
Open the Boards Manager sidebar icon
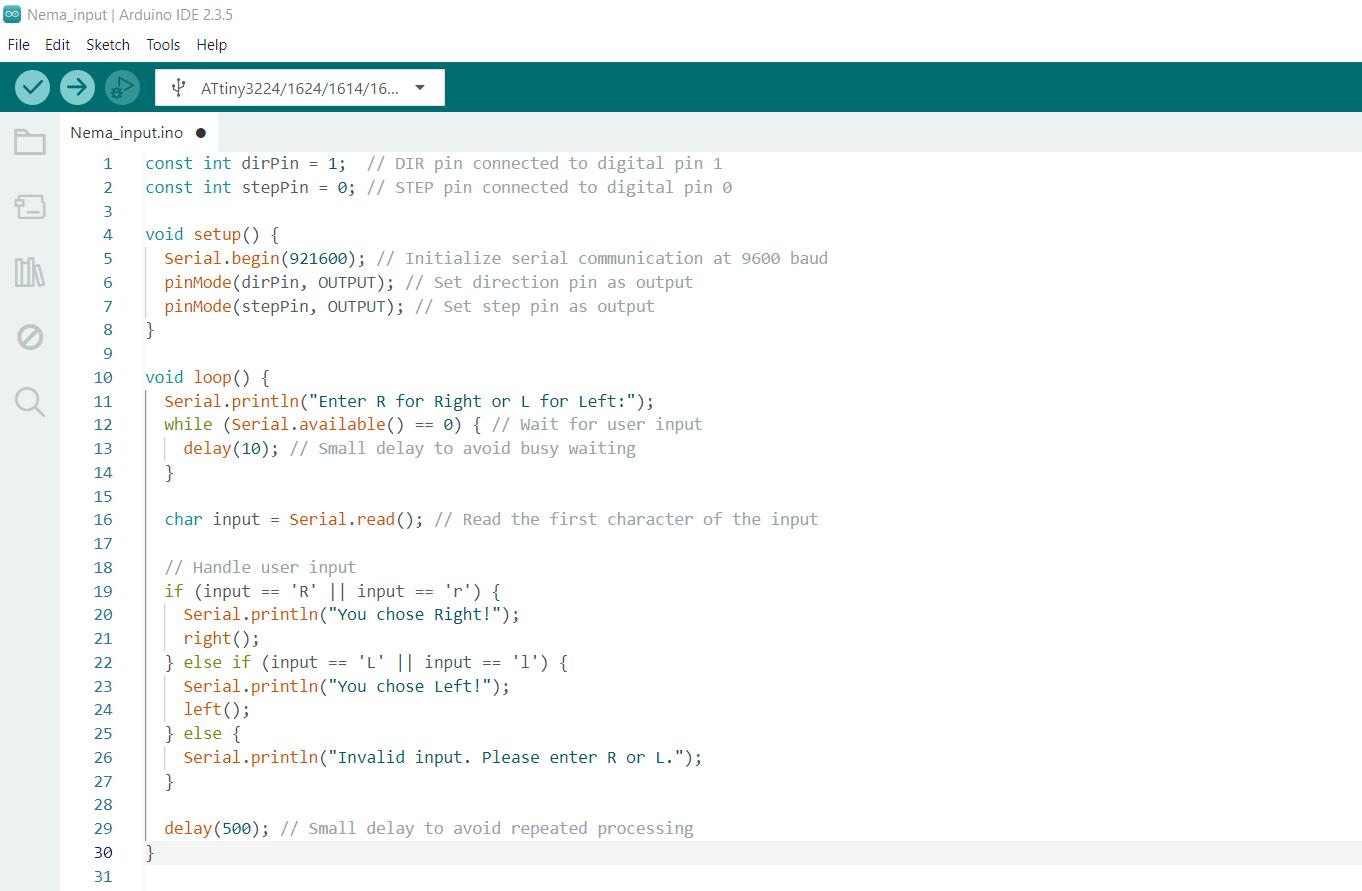pos(30,207)
